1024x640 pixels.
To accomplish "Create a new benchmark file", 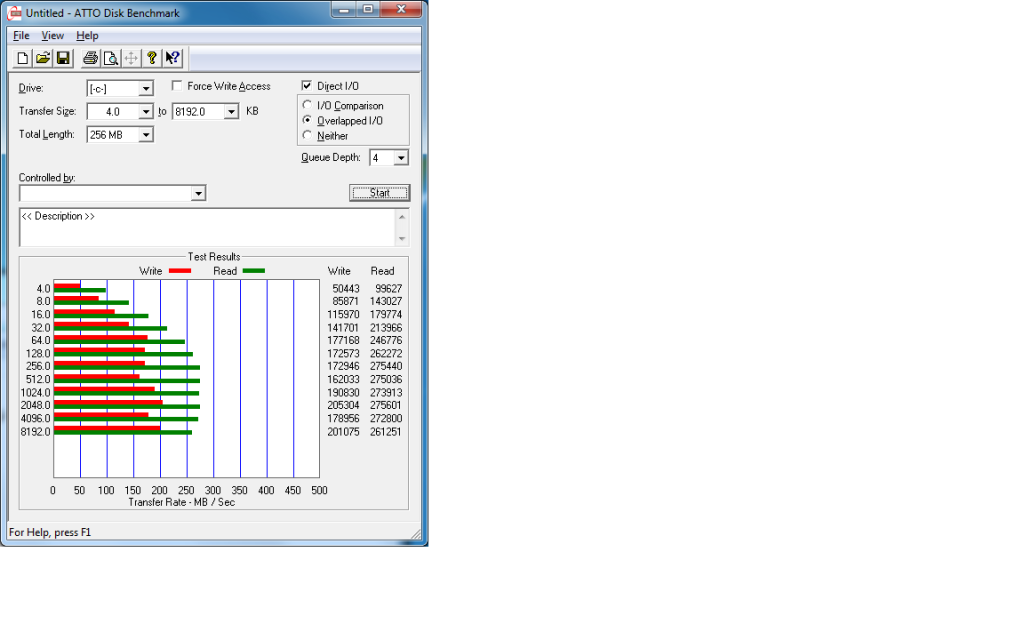I will (22, 58).
